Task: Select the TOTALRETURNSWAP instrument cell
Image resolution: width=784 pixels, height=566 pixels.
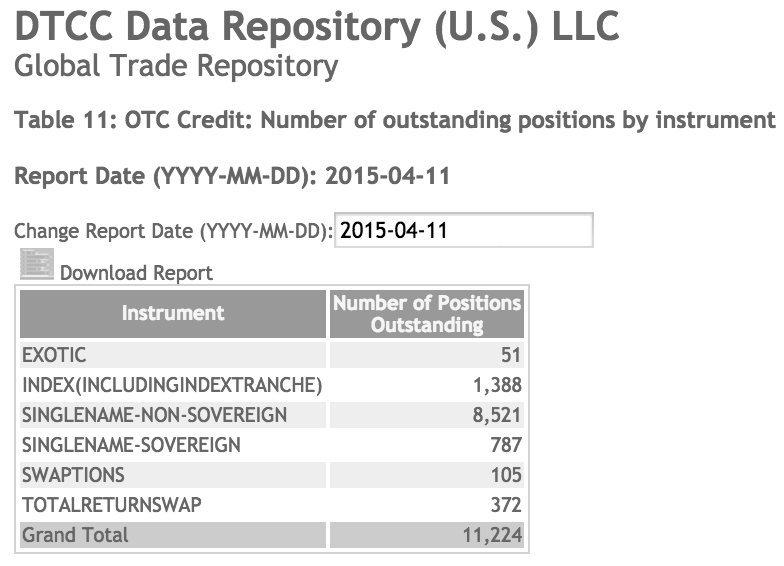Action: [x=173, y=505]
